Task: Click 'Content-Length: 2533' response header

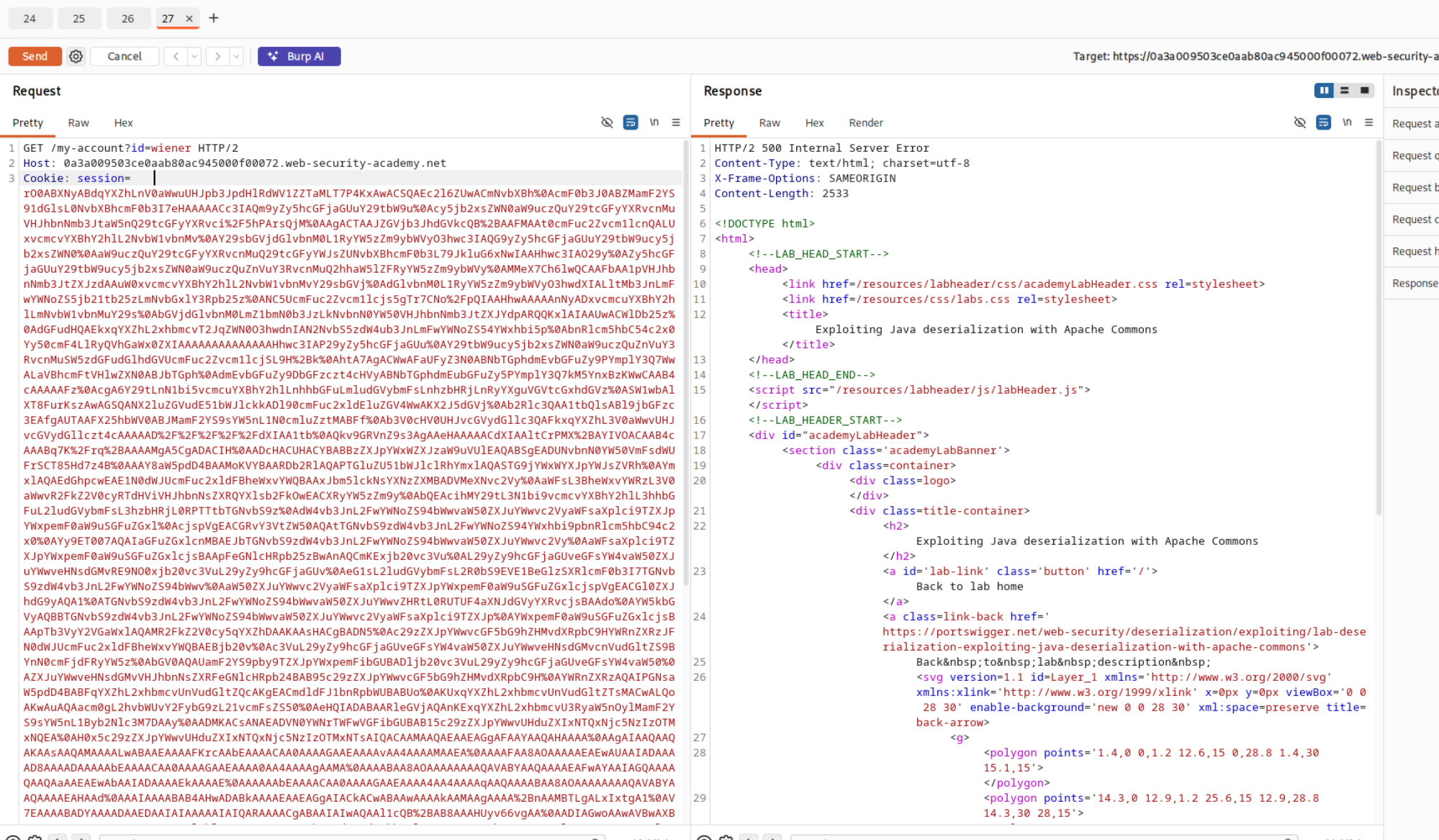Action: click(x=781, y=194)
